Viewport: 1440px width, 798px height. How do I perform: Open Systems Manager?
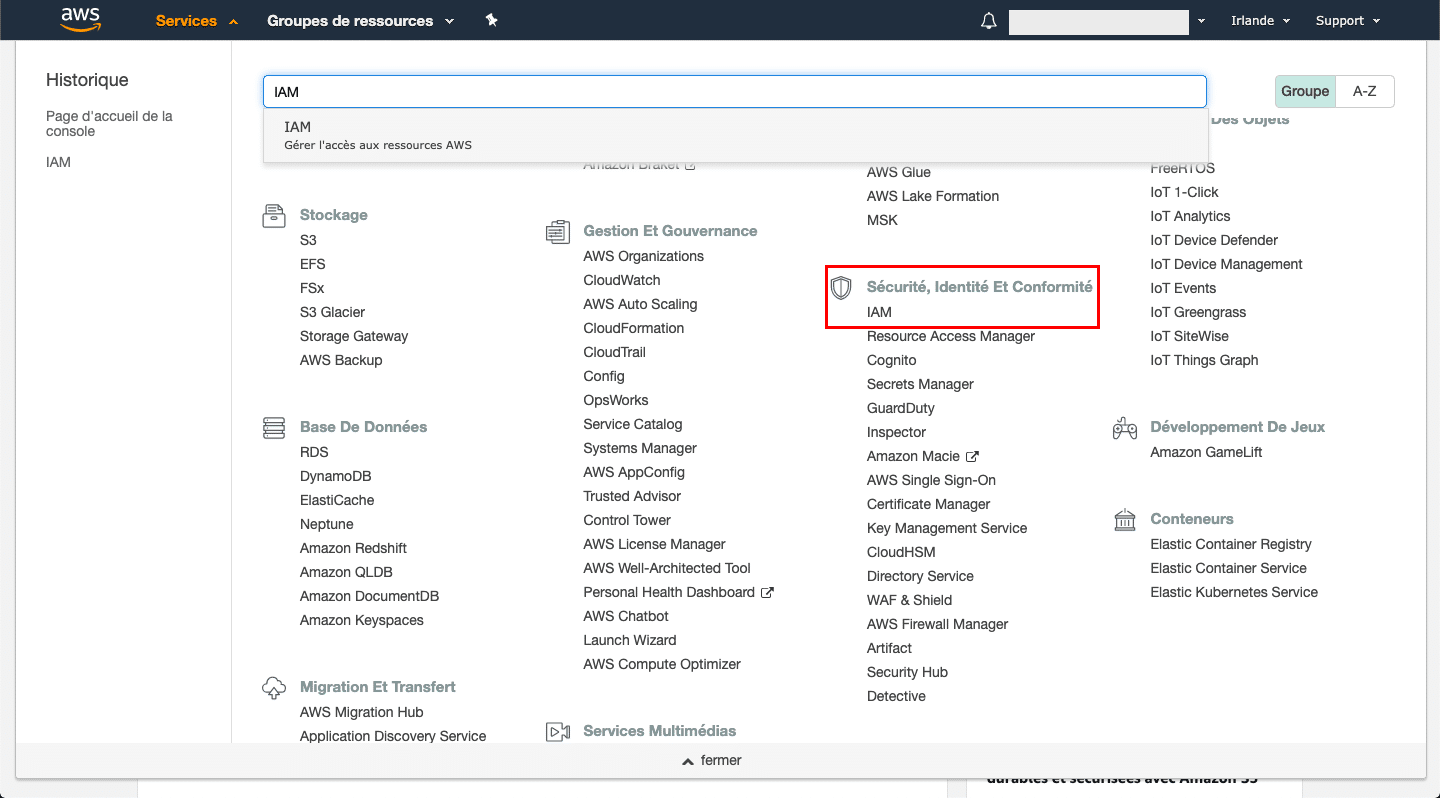(640, 448)
